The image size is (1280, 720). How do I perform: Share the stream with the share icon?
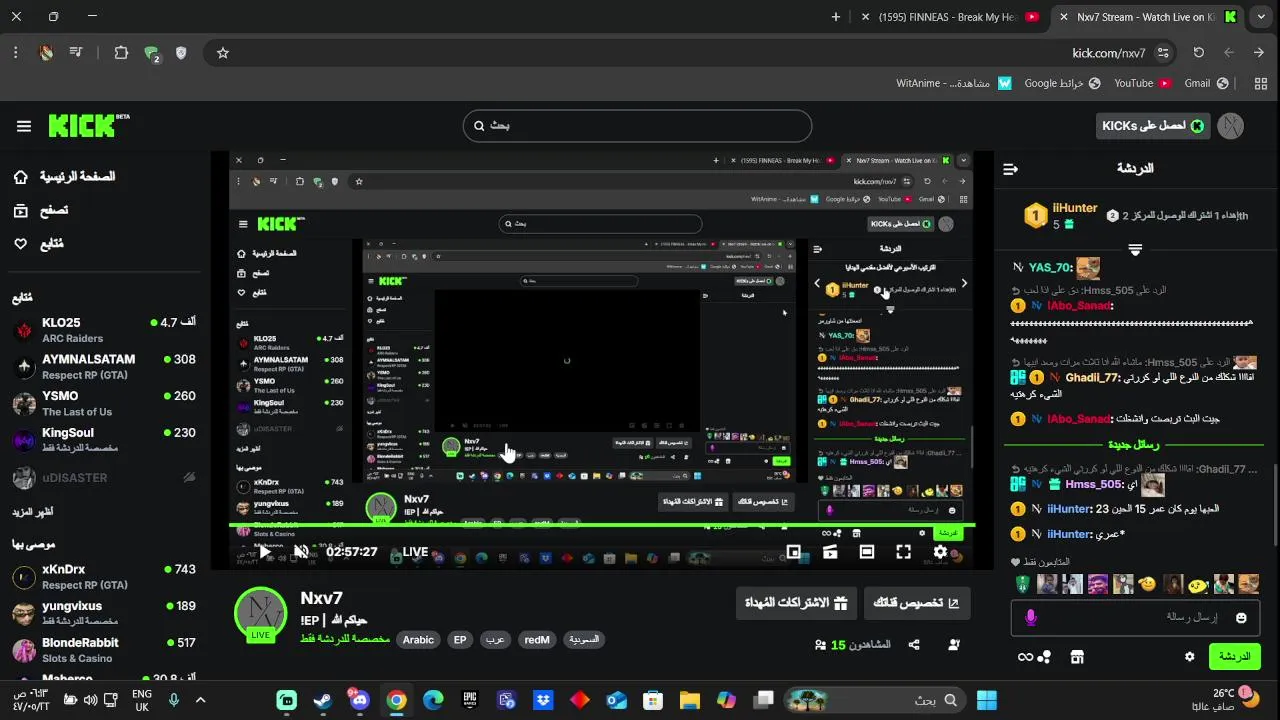click(x=914, y=645)
